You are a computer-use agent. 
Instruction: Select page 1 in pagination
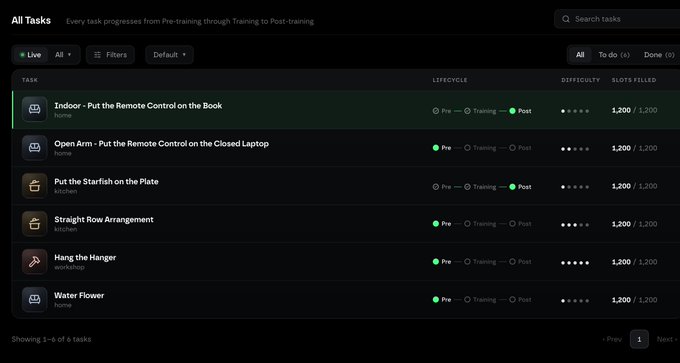(639, 339)
